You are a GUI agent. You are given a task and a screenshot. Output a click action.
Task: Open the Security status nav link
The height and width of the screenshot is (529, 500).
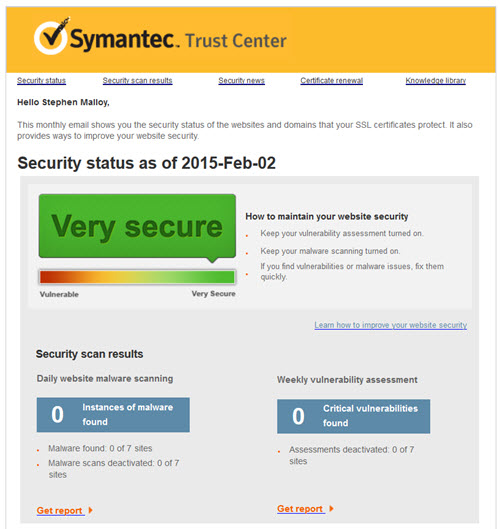41,81
